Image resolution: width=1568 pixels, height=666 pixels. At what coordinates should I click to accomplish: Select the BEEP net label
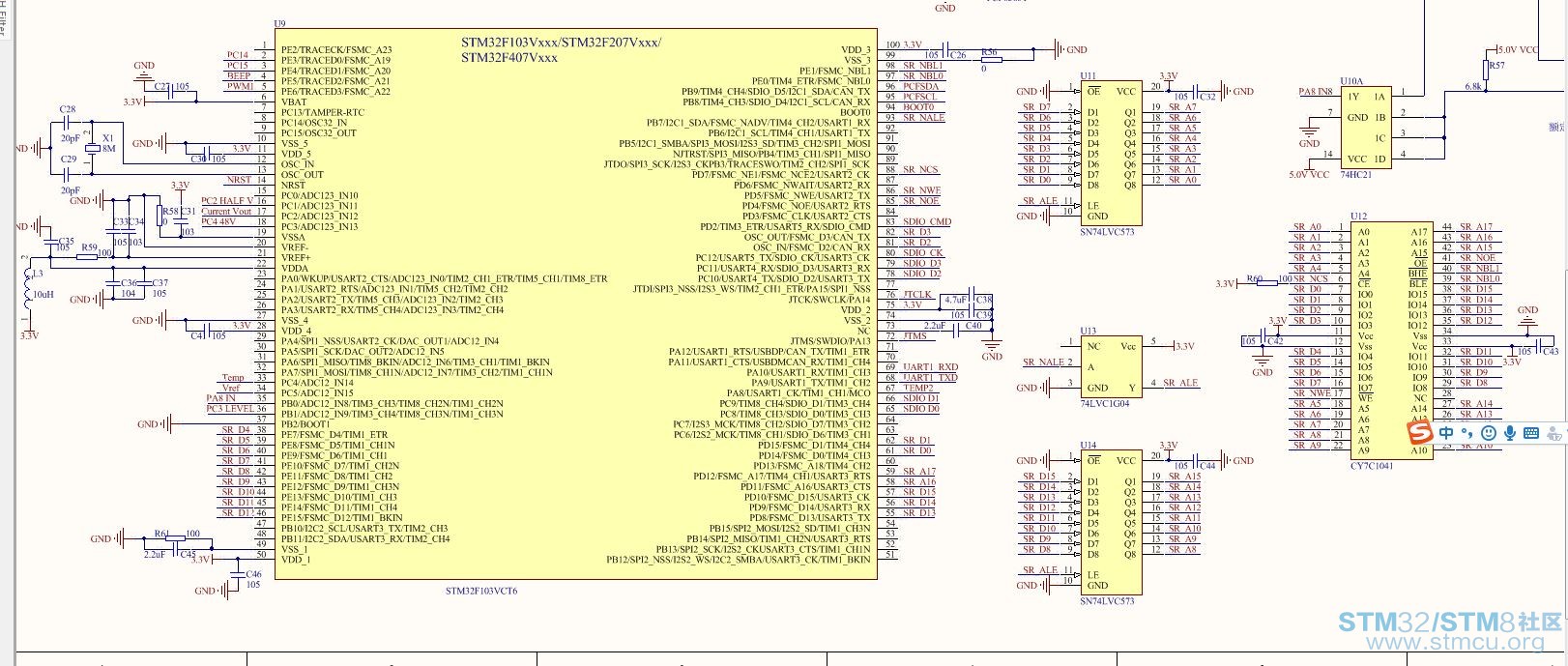click(239, 75)
